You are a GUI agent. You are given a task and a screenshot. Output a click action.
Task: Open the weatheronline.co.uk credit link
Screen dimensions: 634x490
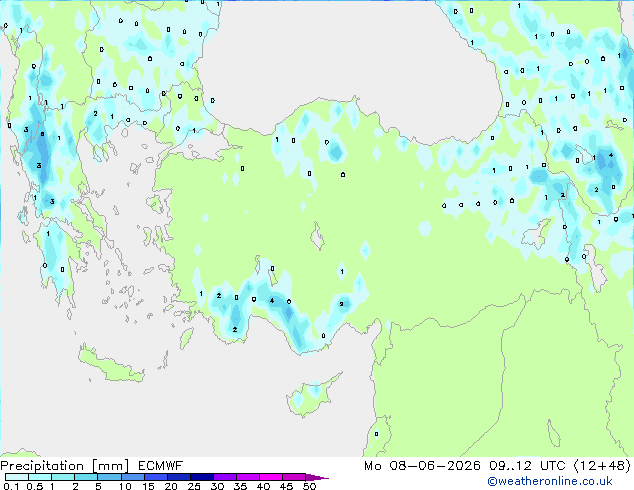[x=550, y=481]
